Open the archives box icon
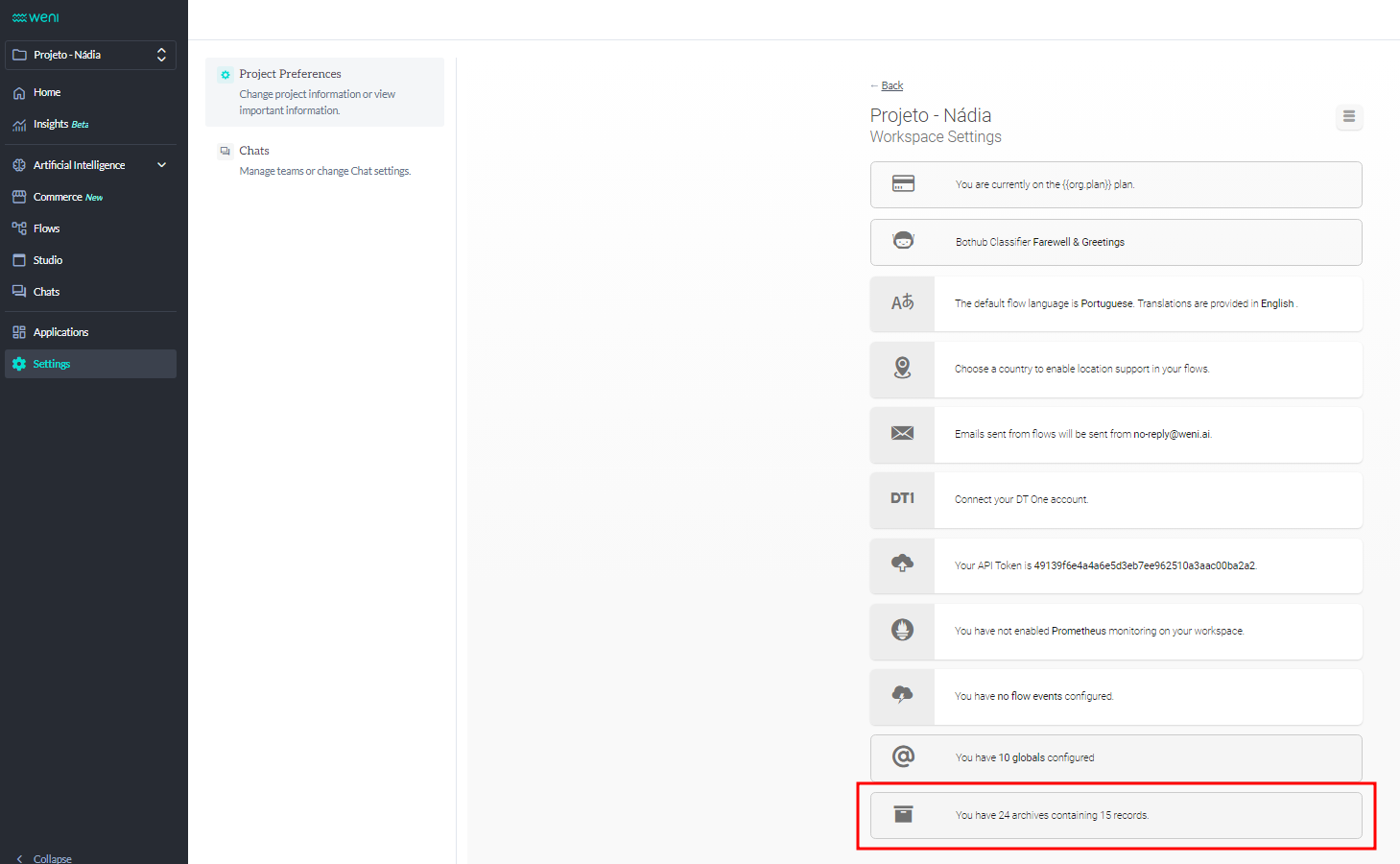This screenshot has width=1400, height=864. (x=903, y=815)
